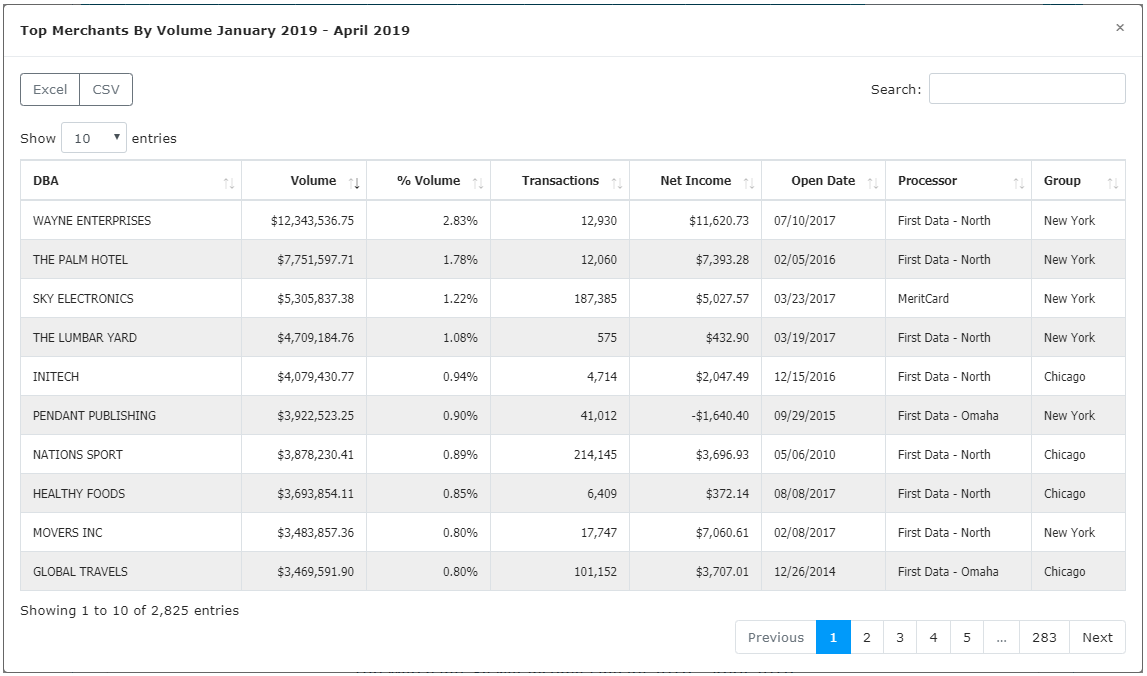Click volume value $4,079,430.77

[x=315, y=377]
